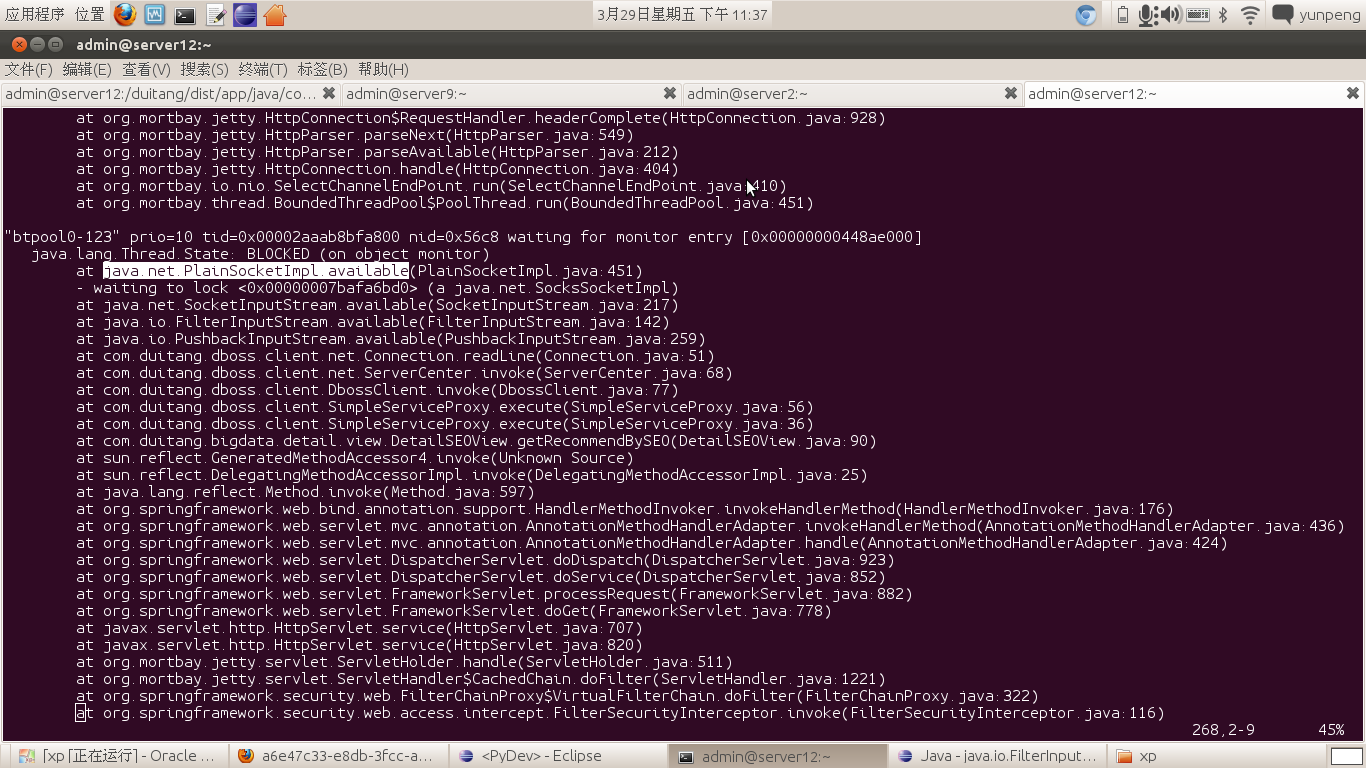Open the chat status bubble icon
This screenshot has height=768, width=1366.
point(1282,14)
